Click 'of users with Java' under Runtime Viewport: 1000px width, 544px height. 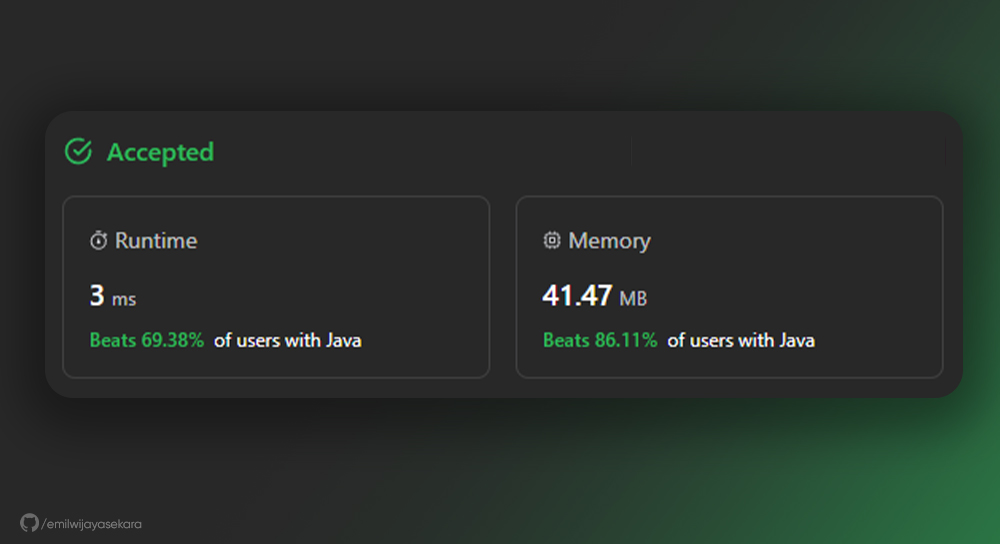[x=288, y=341]
